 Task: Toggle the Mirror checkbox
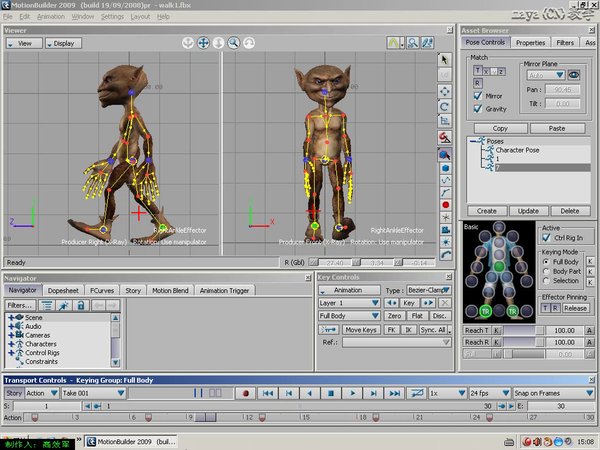[478, 96]
